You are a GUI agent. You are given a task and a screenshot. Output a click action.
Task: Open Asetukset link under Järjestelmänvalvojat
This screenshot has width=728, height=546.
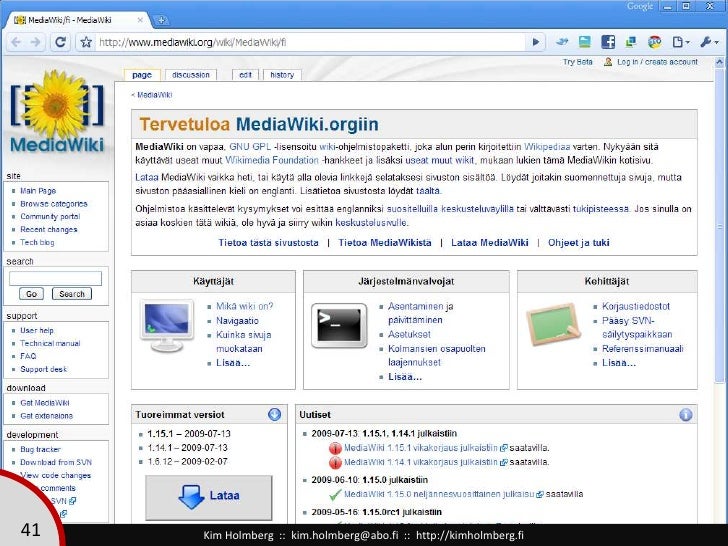pos(409,334)
